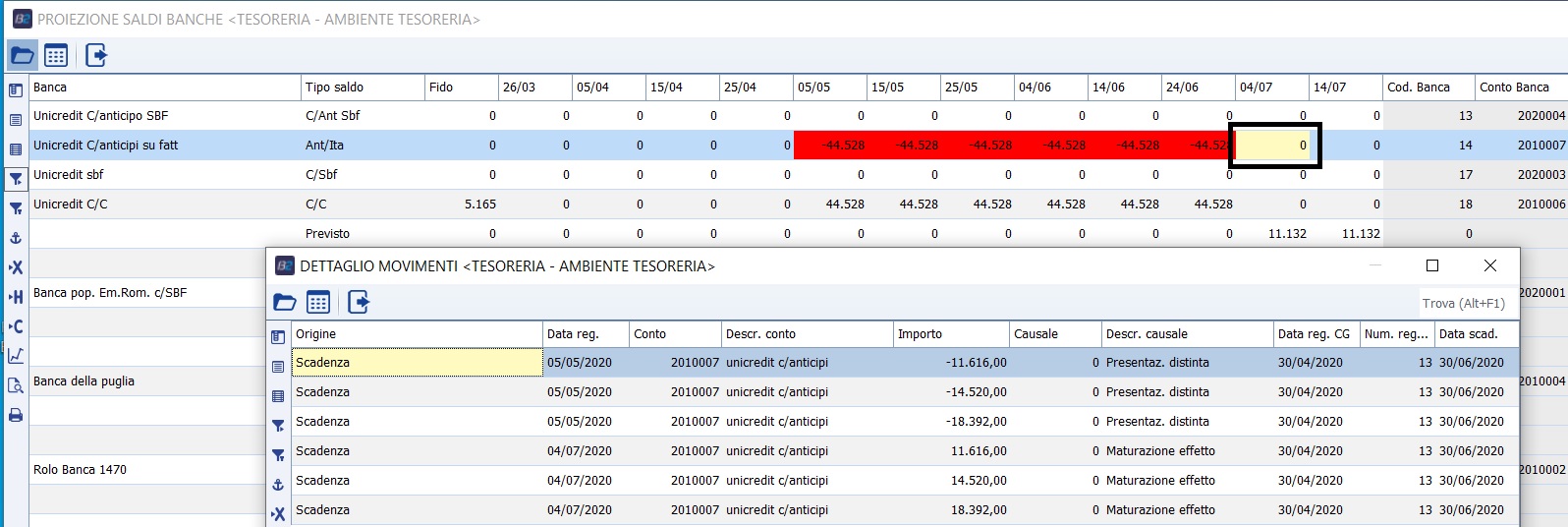
Task: Select red -44.528 cell under 05/05 column
Action: coord(831,146)
